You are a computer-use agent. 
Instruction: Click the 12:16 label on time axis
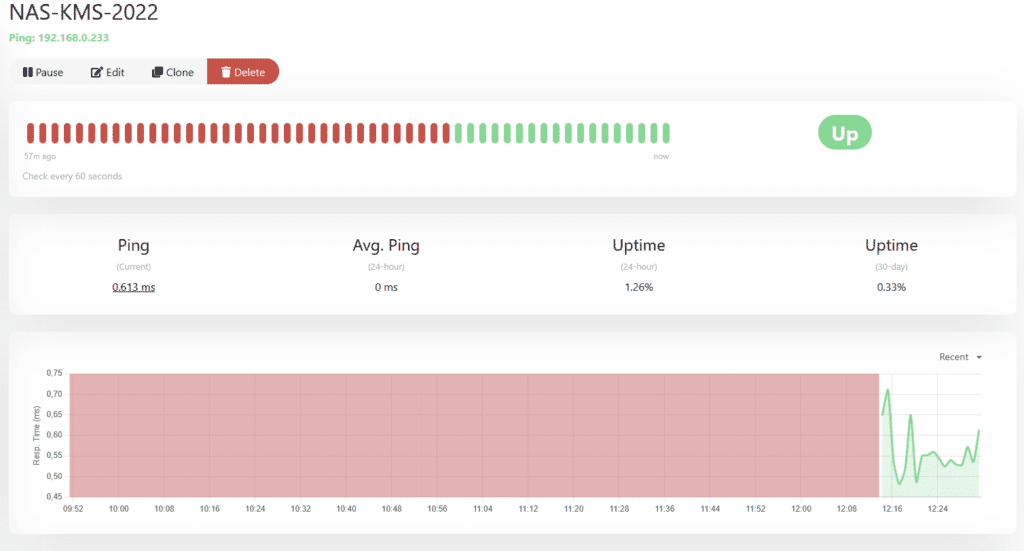(892, 509)
